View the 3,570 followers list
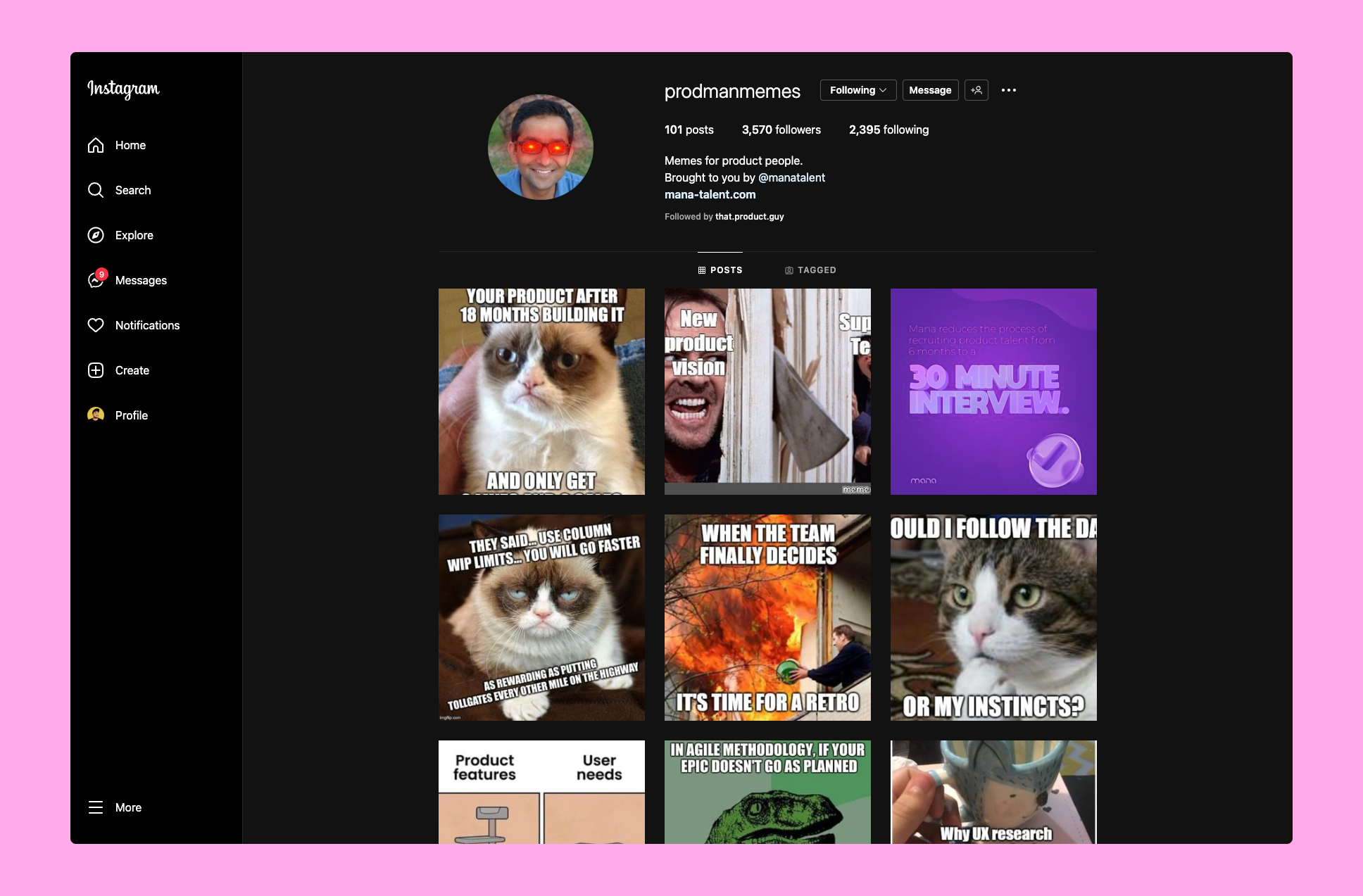This screenshot has height=896, width=1363. pos(781,130)
